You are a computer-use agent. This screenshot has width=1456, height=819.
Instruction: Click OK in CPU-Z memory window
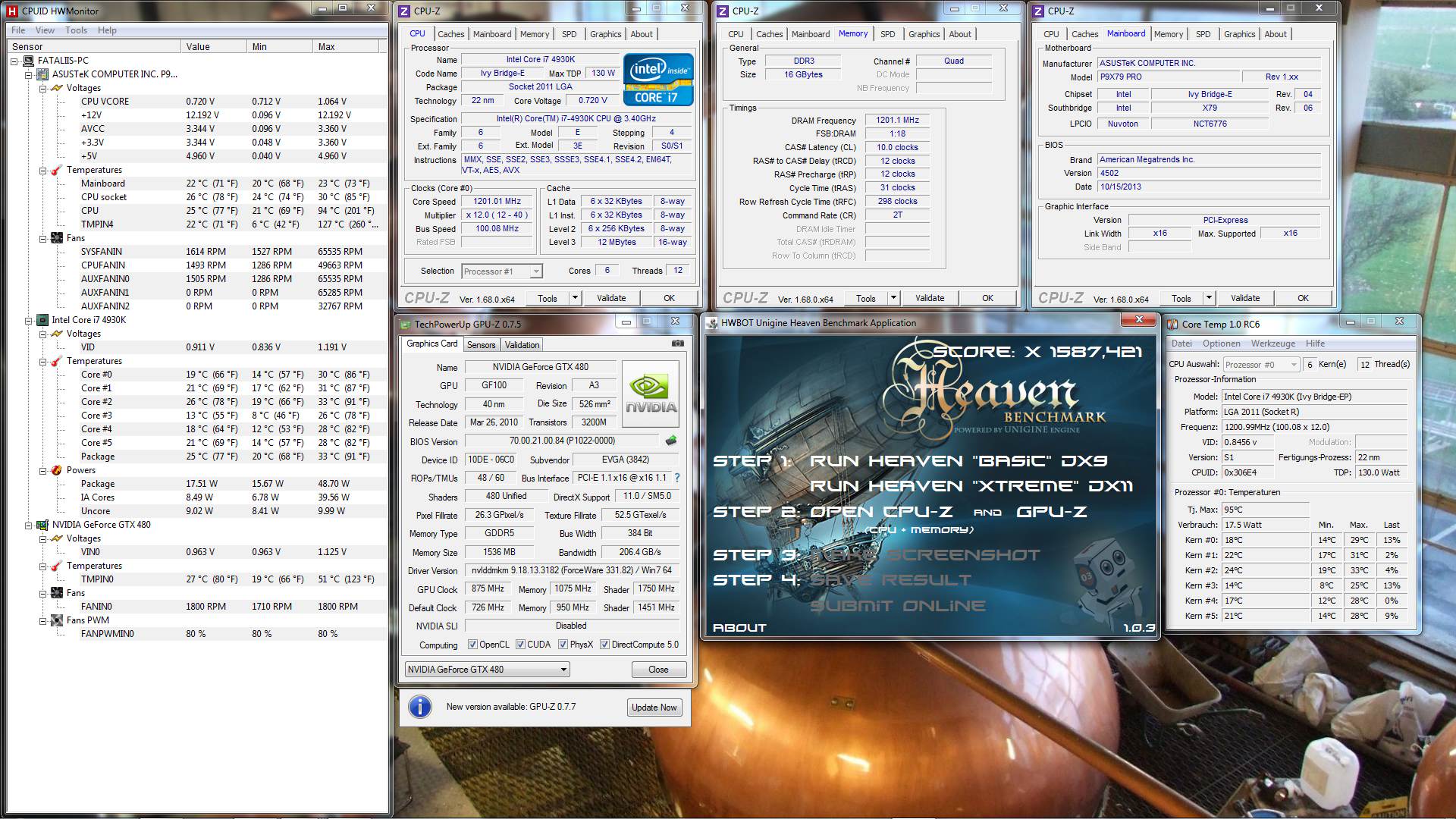(x=987, y=298)
